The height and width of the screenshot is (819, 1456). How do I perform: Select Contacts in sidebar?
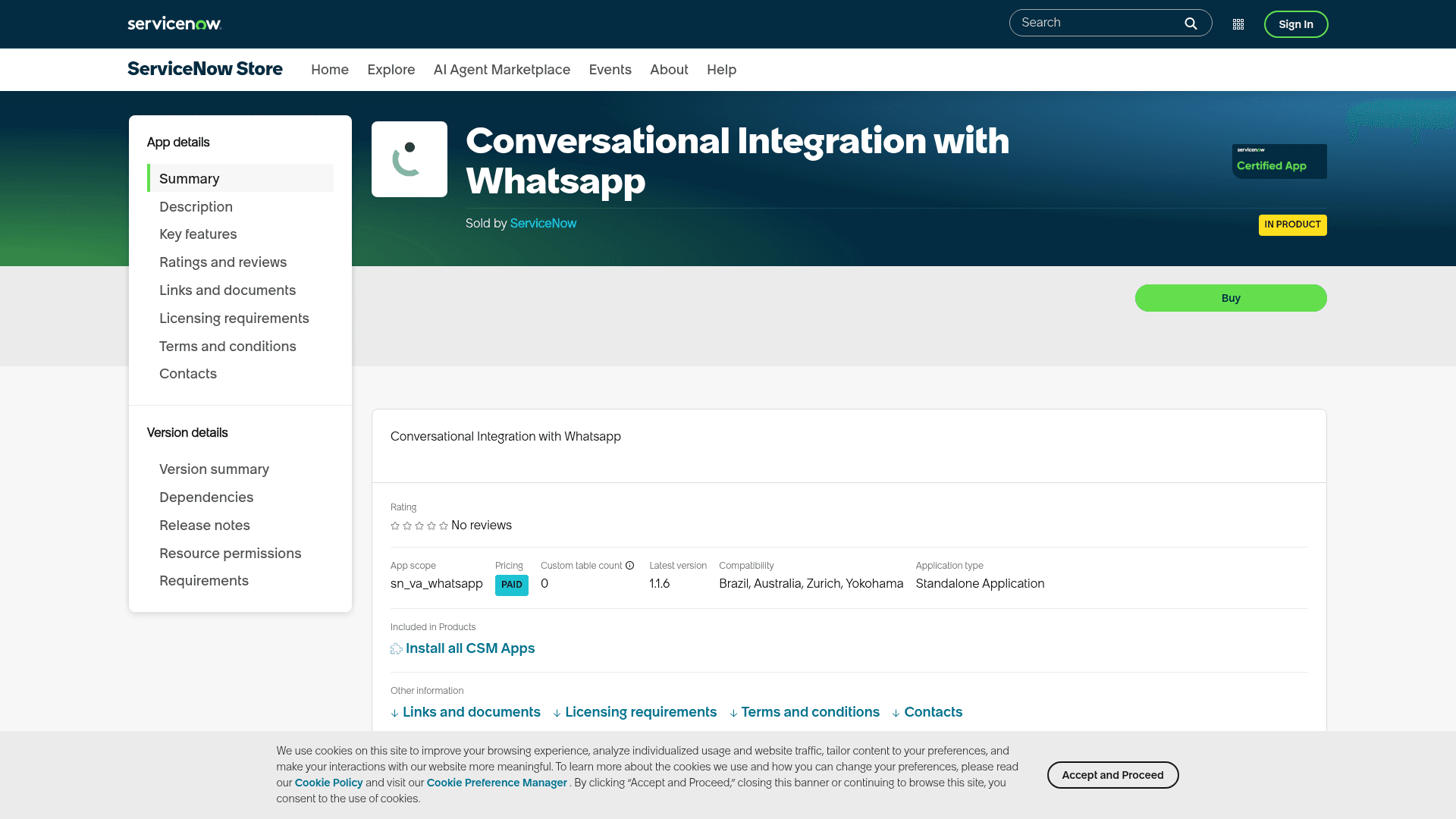point(188,374)
